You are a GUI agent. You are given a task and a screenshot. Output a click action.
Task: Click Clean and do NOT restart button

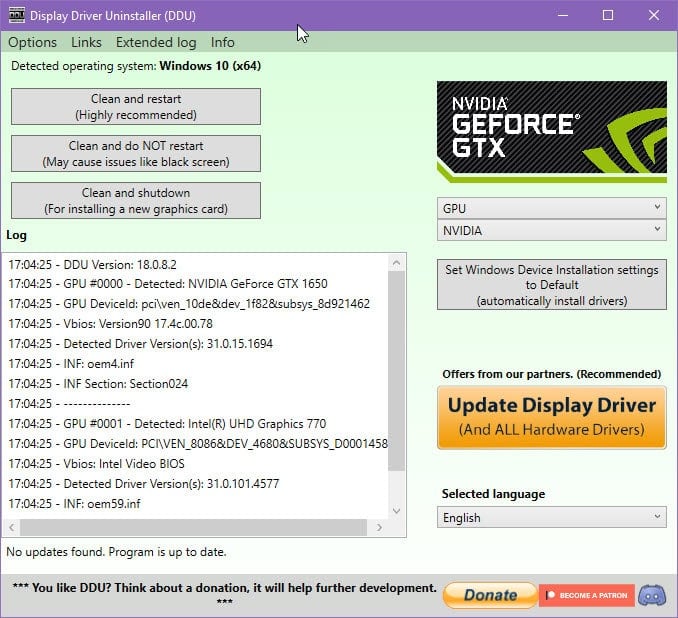pos(136,154)
